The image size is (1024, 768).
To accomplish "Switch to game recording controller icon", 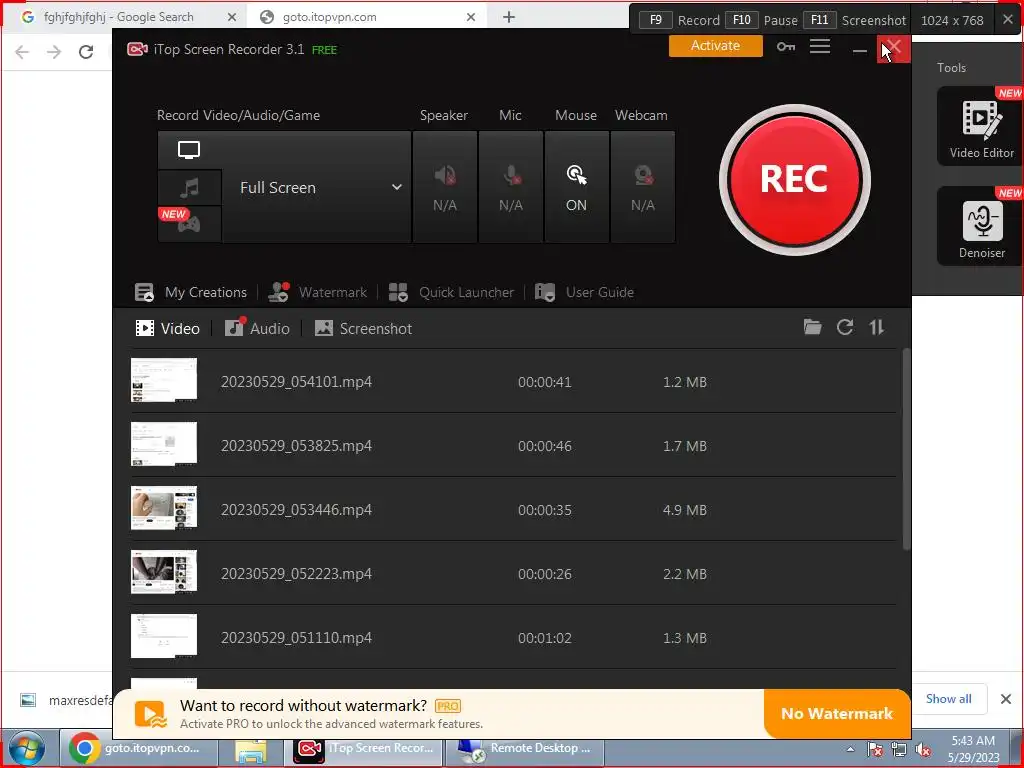I will (189, 225).
